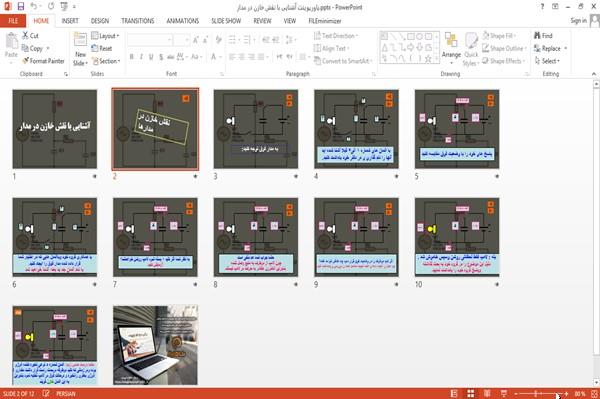Click the Cut scissors command
Screen dimensions: 600x399
click(x=30, y=36)
